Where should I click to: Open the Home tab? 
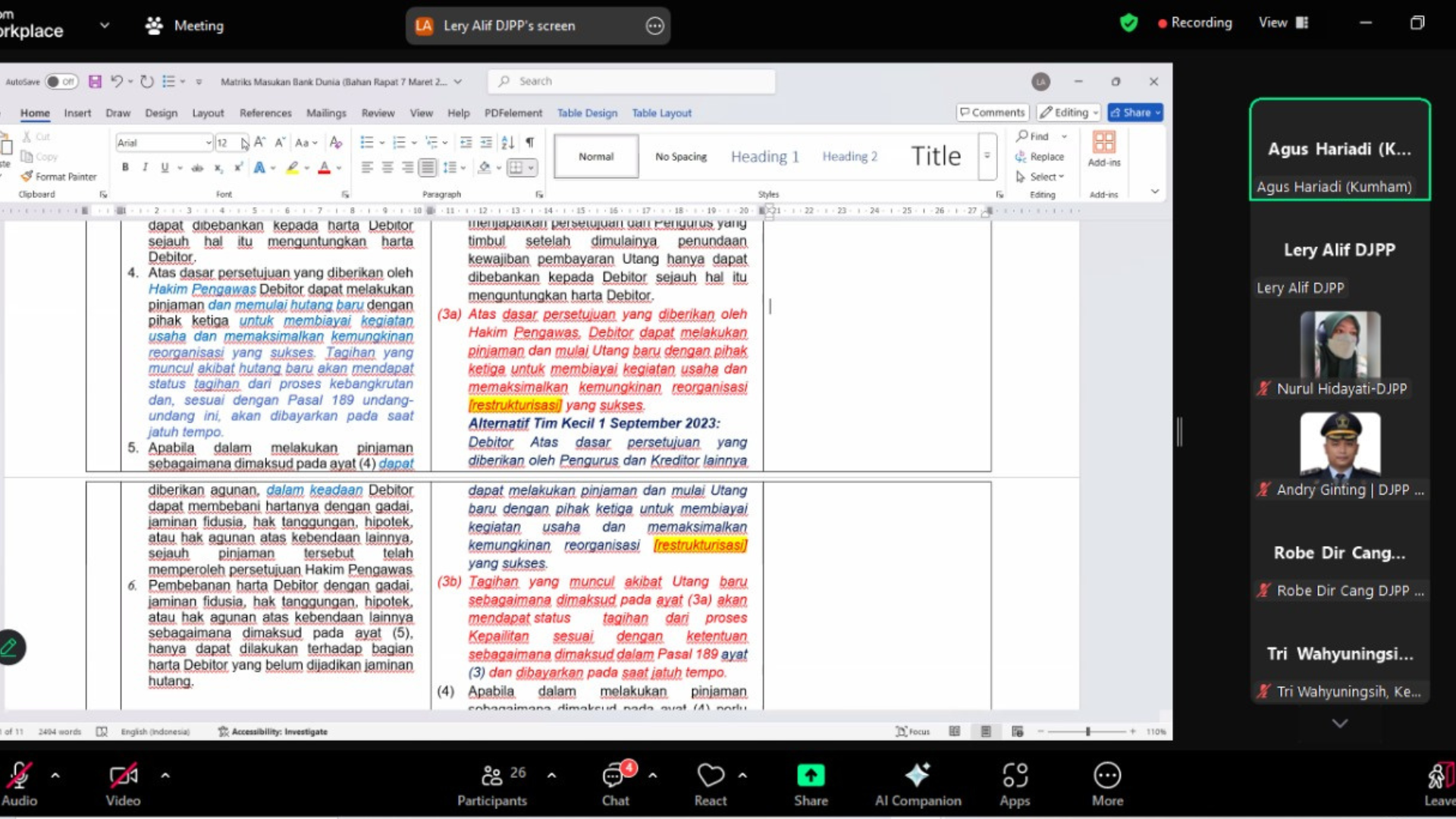tap(35, 113)
